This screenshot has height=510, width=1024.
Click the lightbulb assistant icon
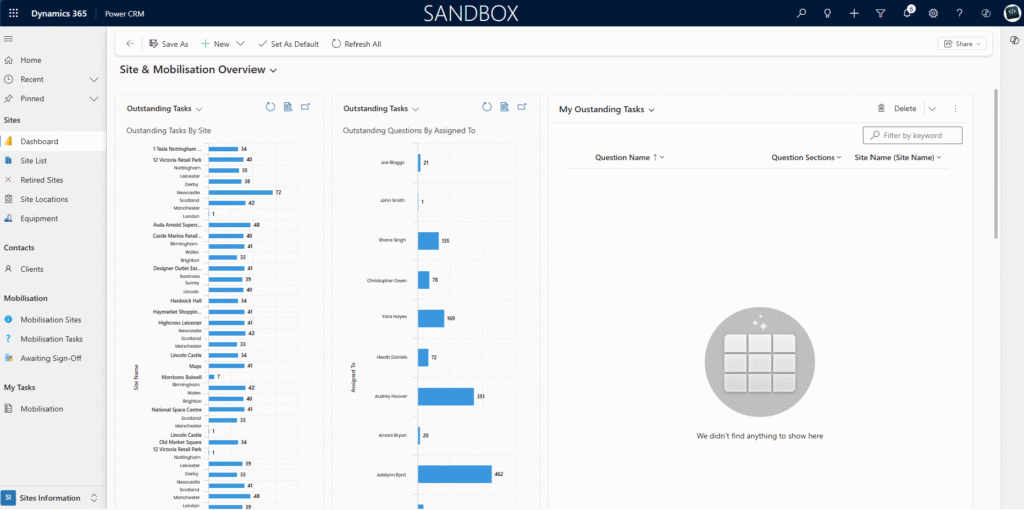tap(827, 13)
